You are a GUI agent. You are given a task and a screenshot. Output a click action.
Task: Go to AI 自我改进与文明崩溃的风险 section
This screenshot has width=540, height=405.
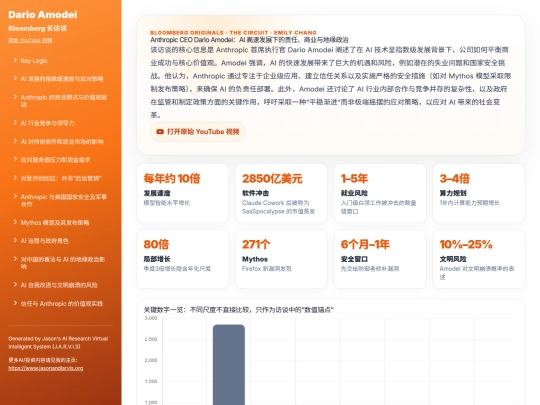[59, 285]
